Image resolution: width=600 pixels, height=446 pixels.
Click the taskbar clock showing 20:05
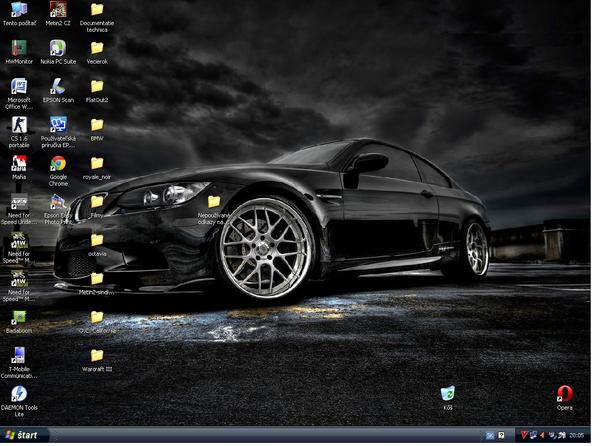pyautogui.click(x=577, y=436)
